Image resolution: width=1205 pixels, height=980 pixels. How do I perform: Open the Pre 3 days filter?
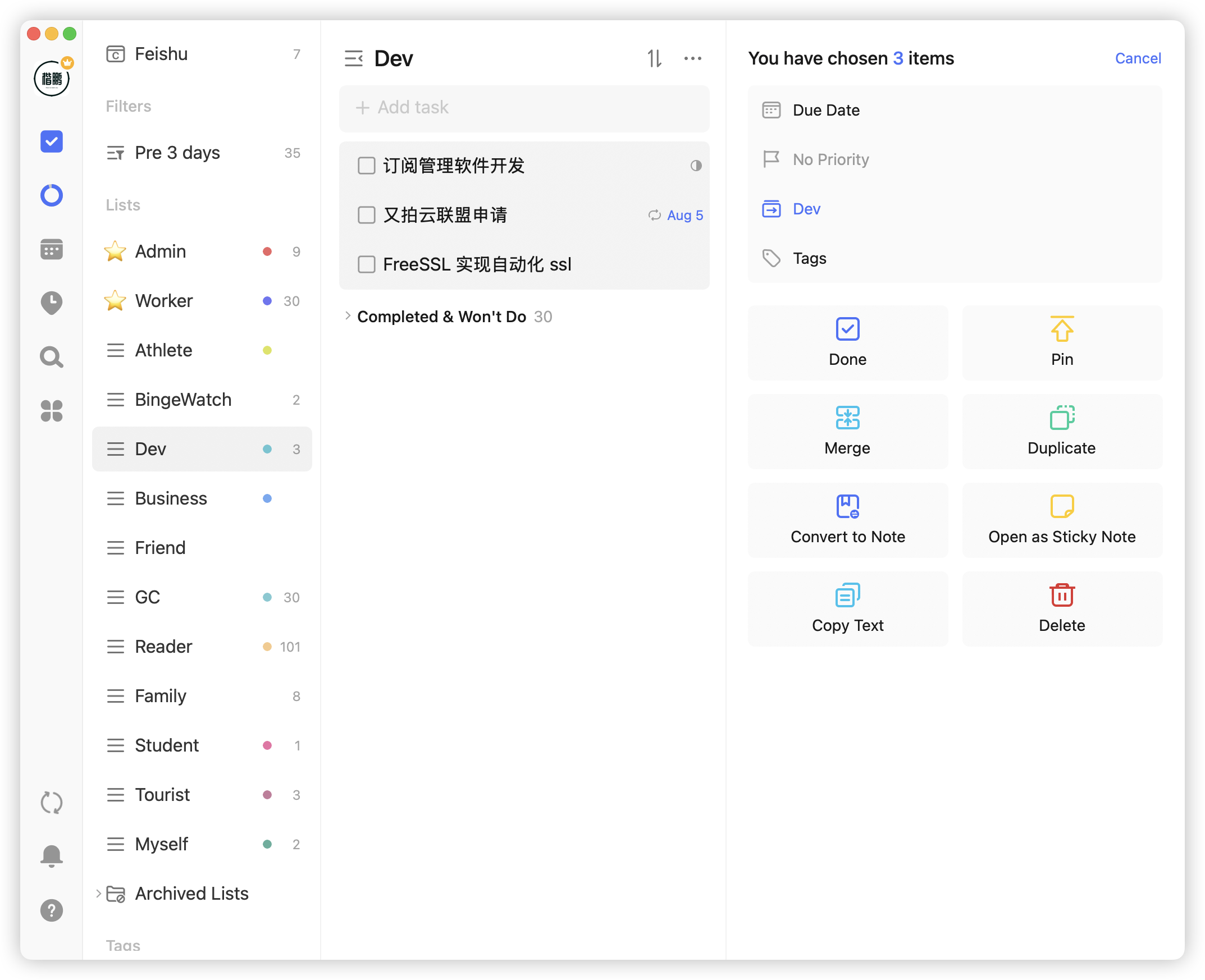coord(177,153)
